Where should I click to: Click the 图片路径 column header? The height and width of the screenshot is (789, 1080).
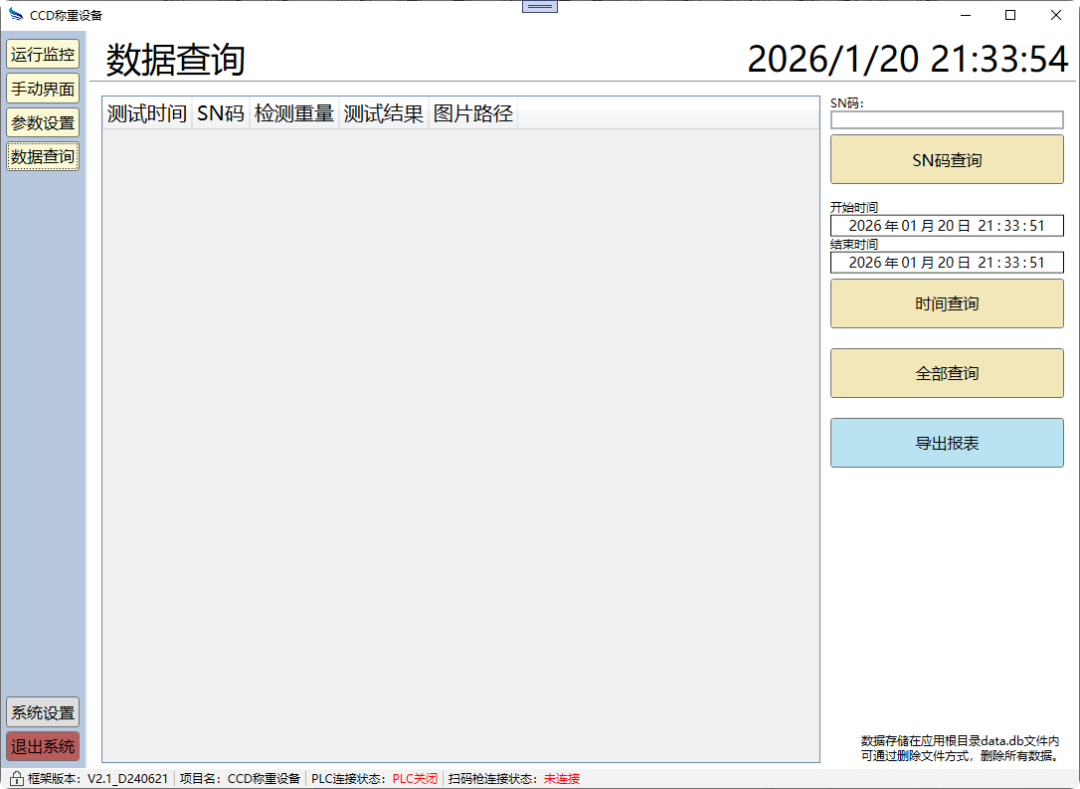click(x=473, y=113)
